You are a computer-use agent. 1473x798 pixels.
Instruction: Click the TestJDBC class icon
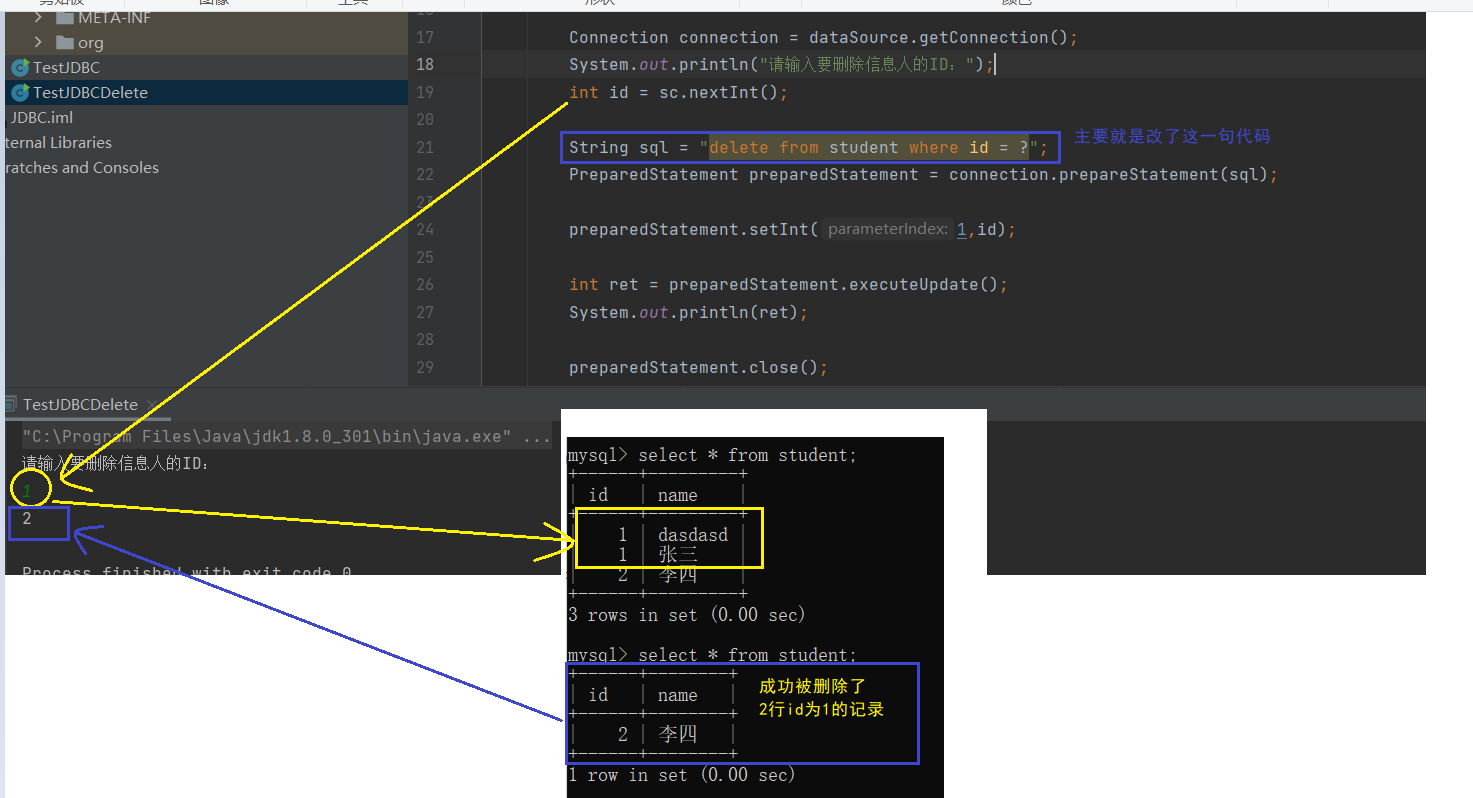(x=20, y=67)
